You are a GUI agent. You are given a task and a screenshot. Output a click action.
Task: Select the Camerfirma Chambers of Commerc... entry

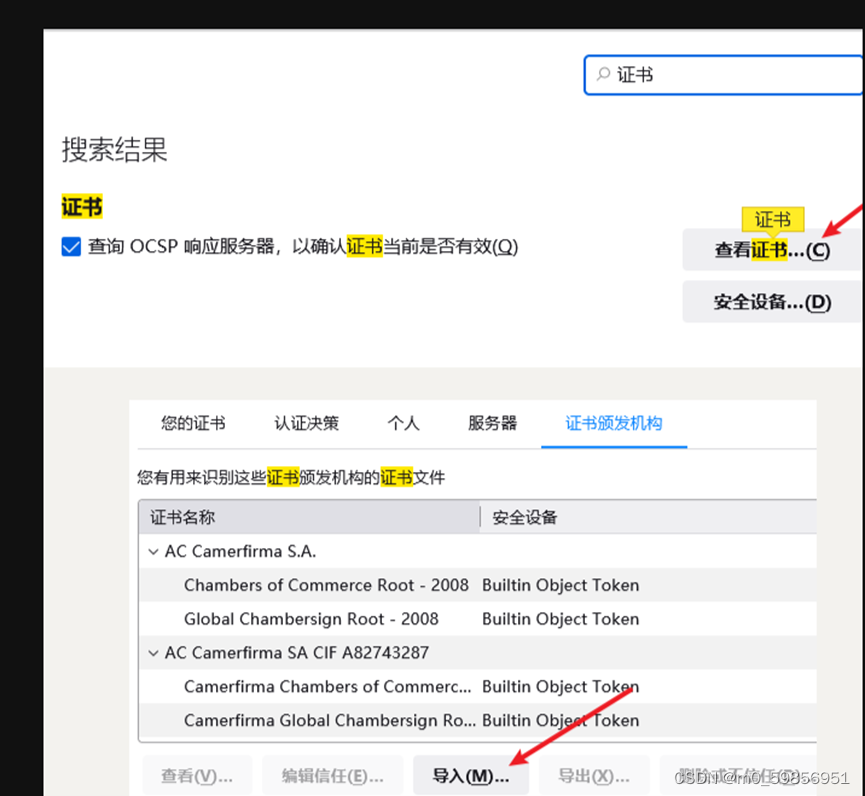[x=327, y=686]
